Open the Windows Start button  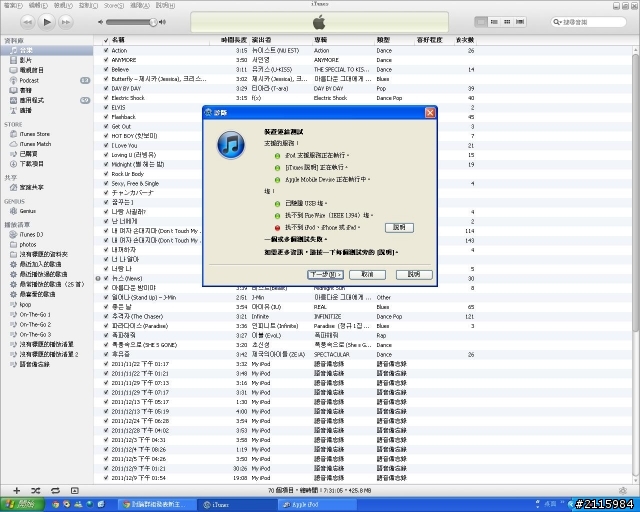pyautogui.click(x=22, y=505)
